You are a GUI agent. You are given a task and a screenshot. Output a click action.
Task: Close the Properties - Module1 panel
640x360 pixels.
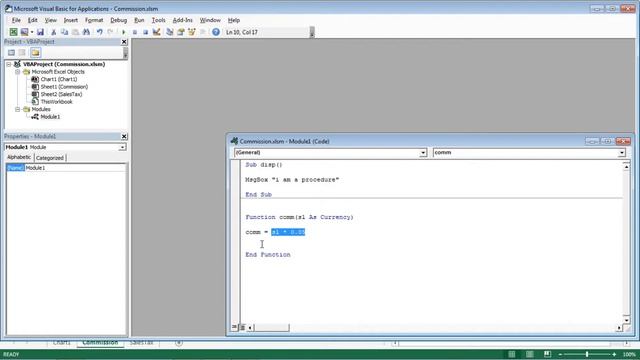click(x=124, y=136)
